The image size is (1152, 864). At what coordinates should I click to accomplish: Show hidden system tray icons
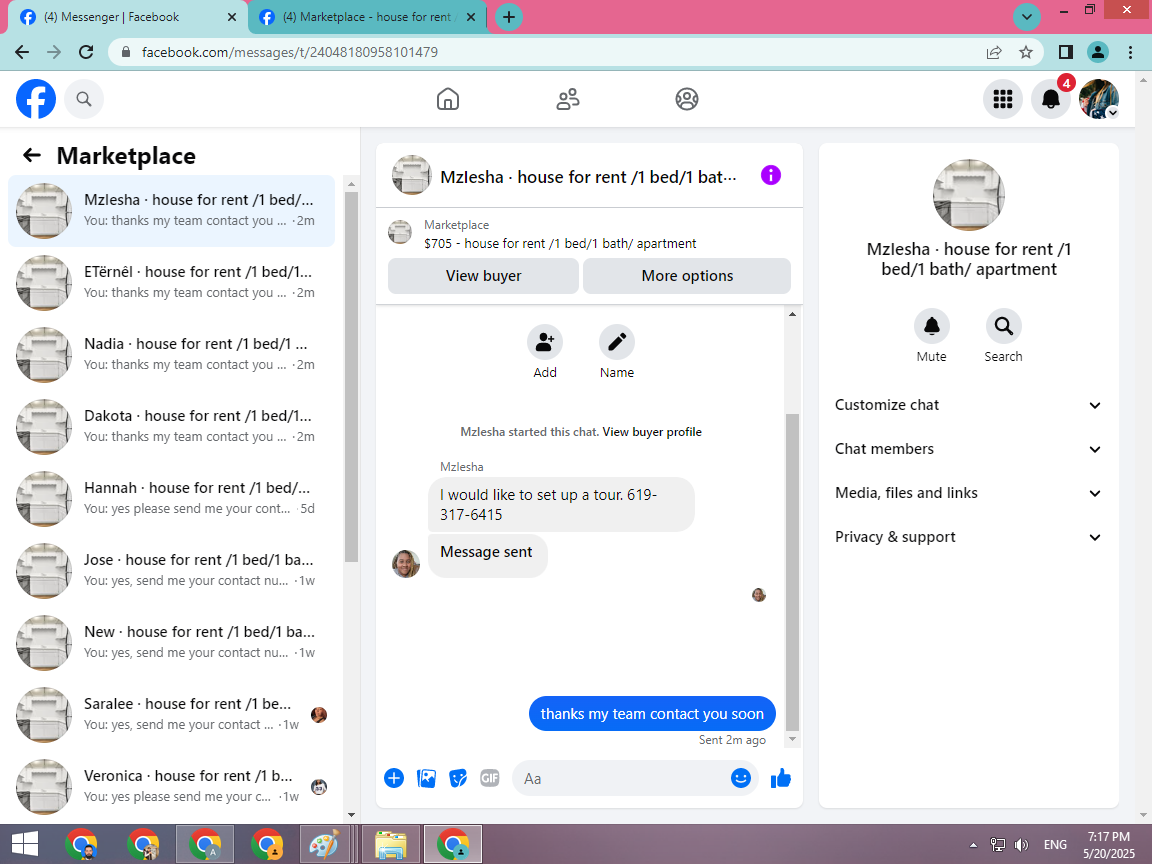[973, 845]
